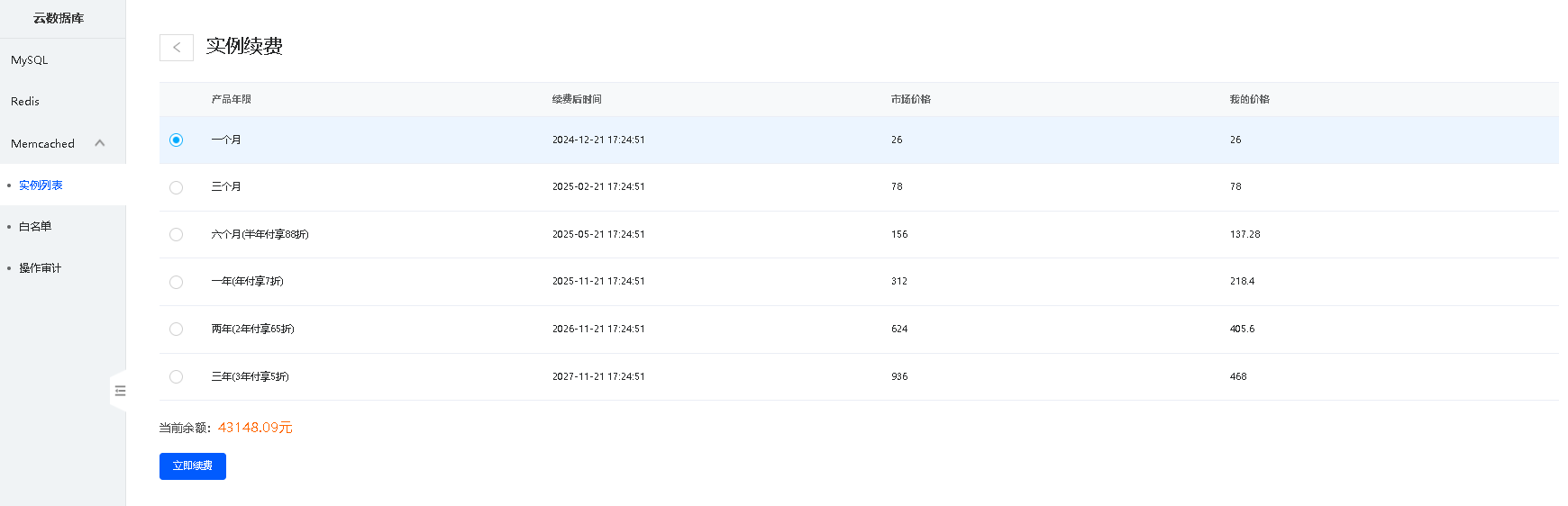Click the 我的价格 column header
Viewport: 1568px width, 506px height.
click(x=1249, y=99)
